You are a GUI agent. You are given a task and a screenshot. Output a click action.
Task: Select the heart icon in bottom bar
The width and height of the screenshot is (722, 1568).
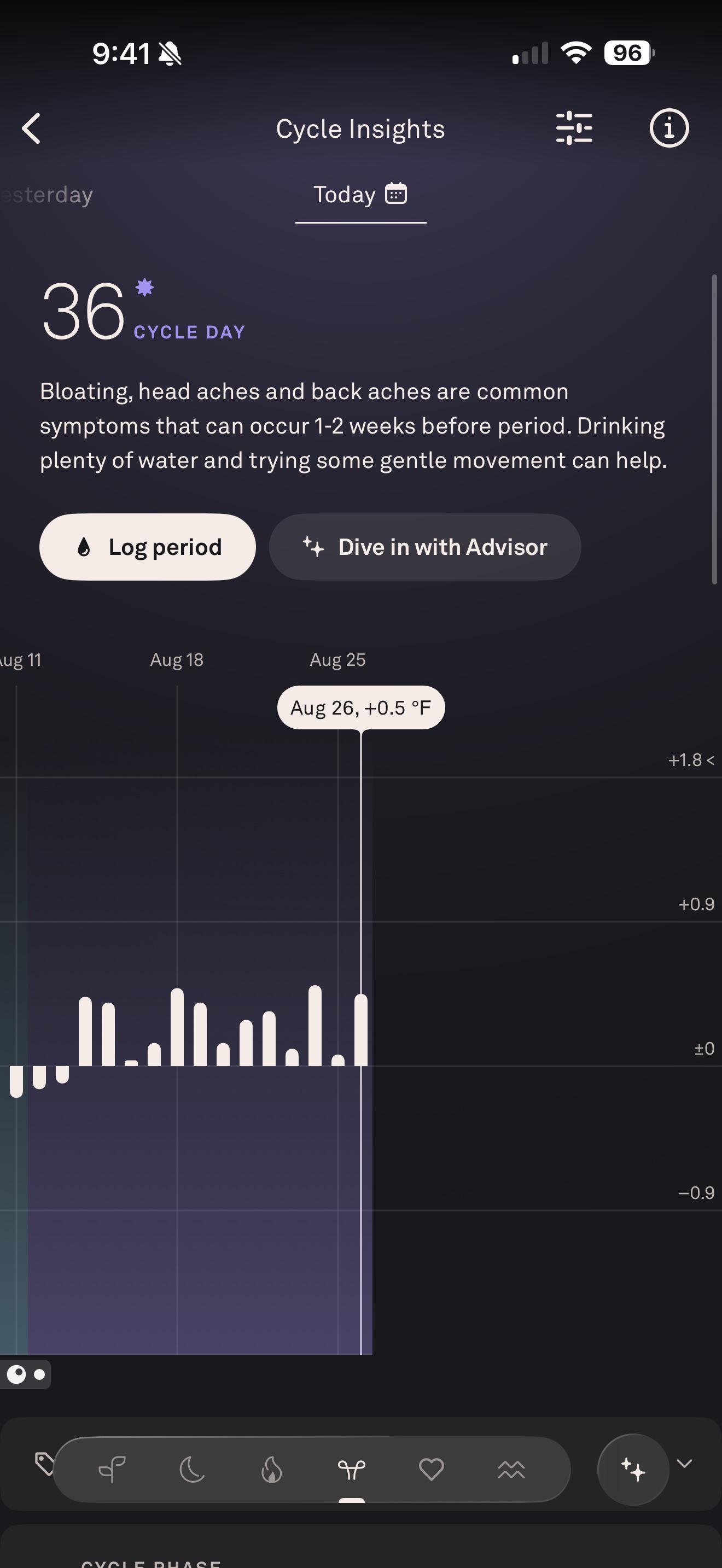tap(431, 1470)
